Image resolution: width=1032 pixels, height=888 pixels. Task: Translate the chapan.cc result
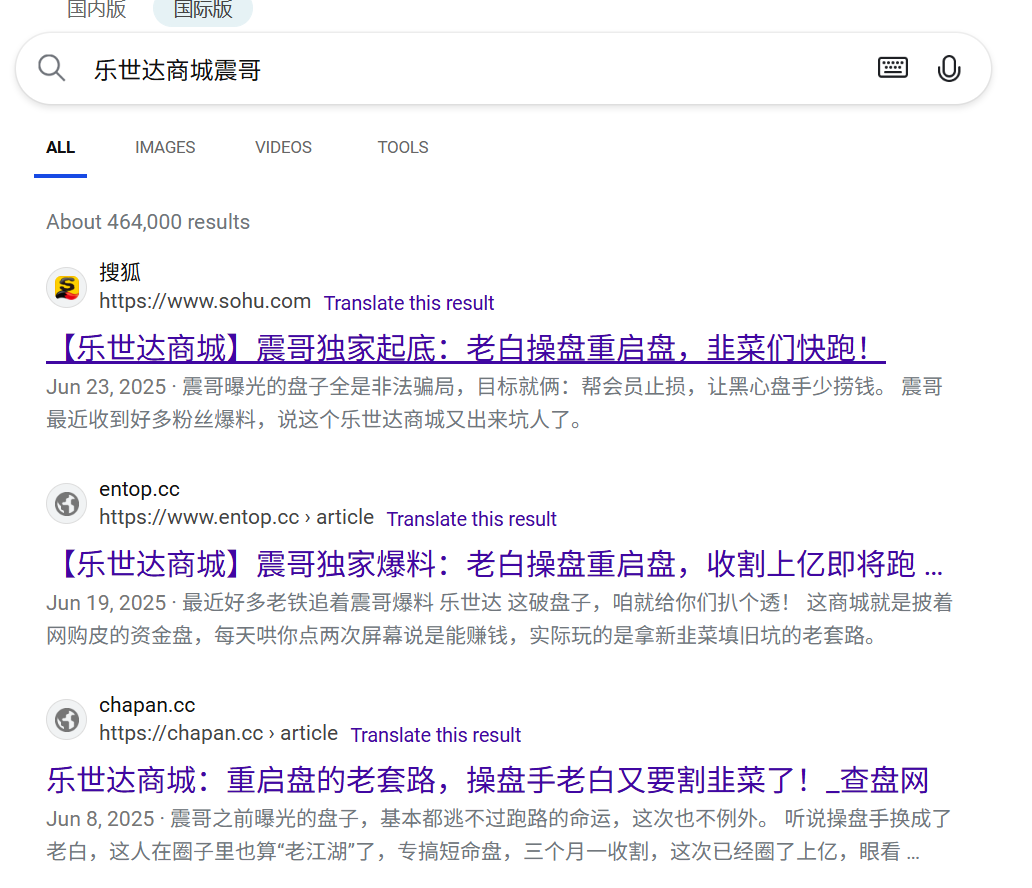tap(435, 735)
